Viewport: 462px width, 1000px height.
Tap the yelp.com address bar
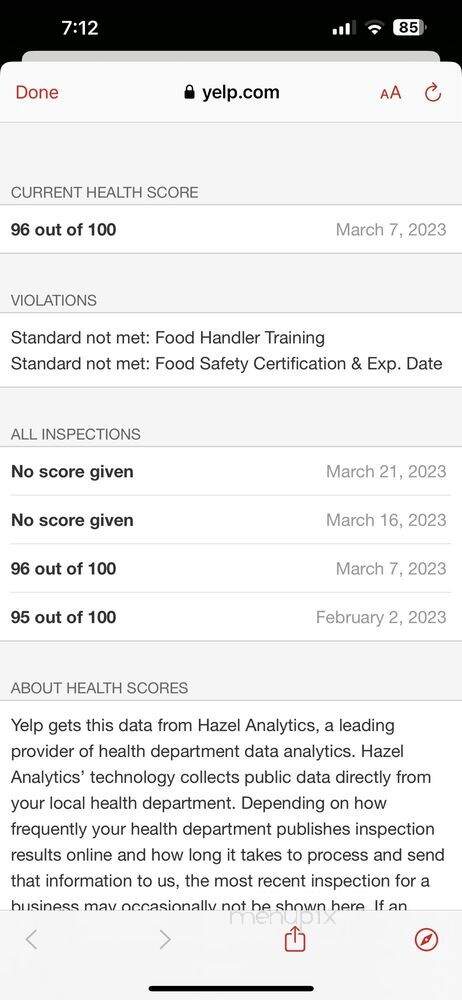tap(232, 92)
